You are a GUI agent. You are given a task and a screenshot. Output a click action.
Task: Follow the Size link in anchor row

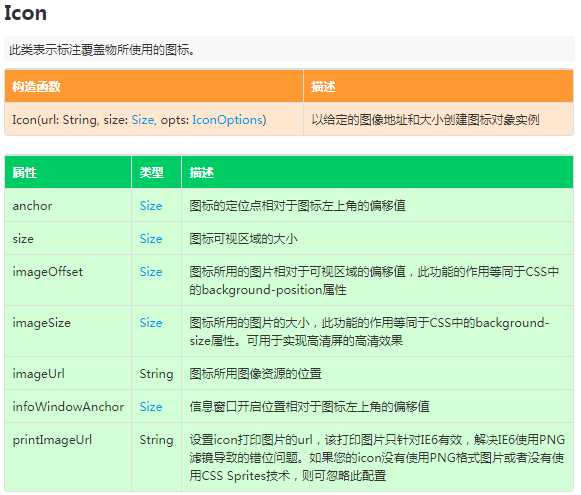click(151, 206)
